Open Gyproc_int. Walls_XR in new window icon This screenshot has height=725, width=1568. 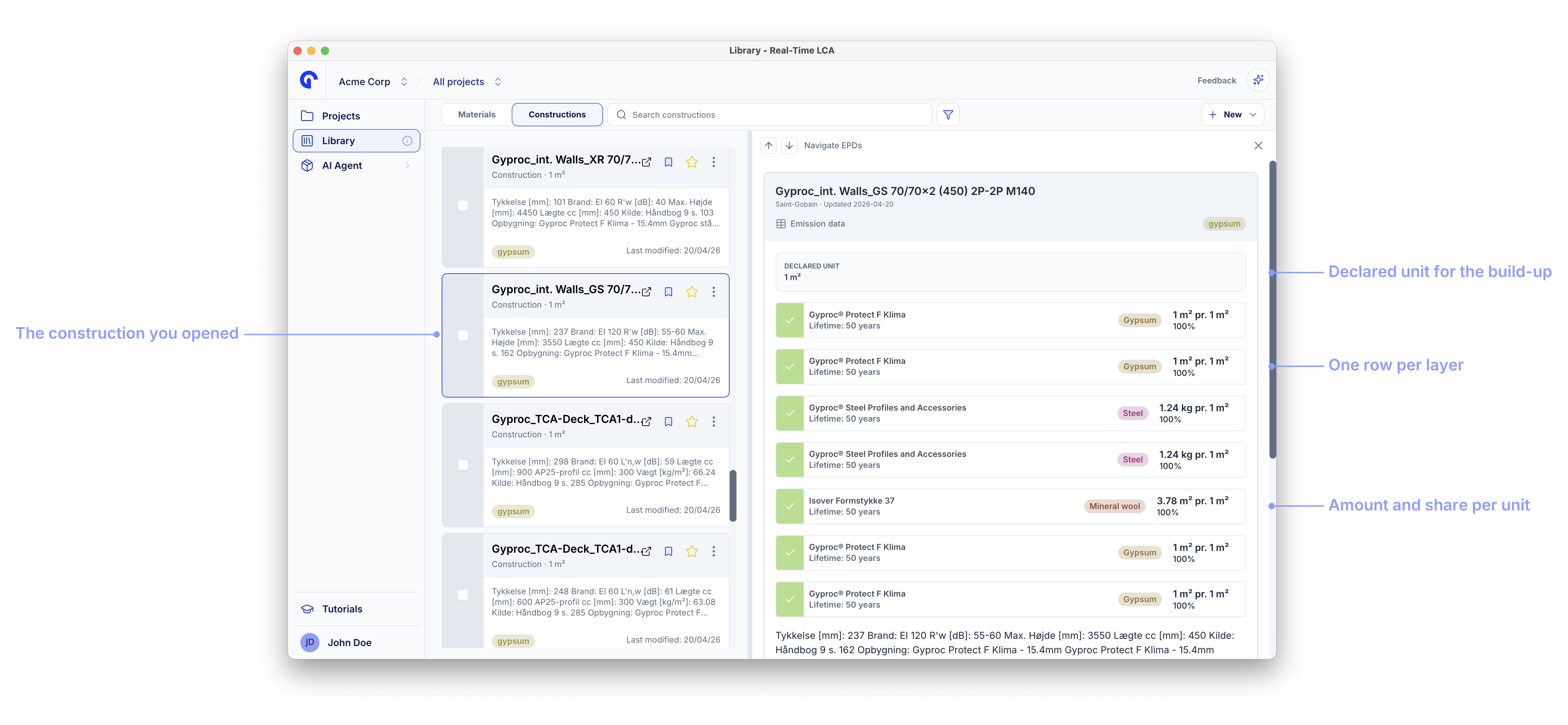tap(647, 162)
